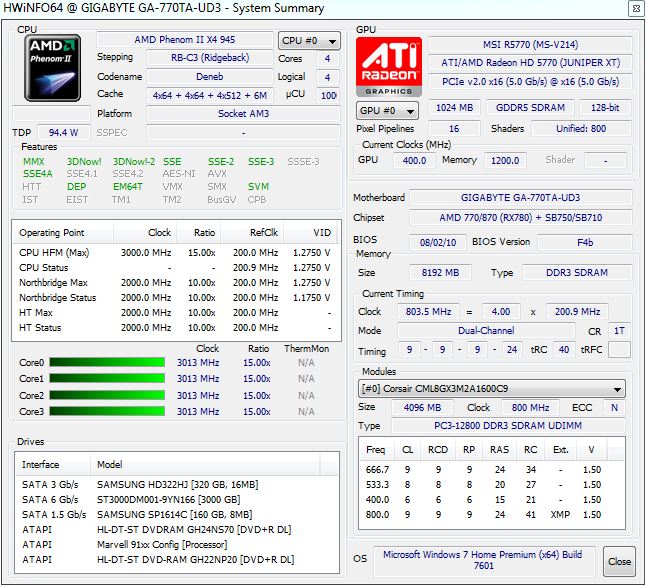646x586 pixels.
Task: Click the ATI/AMD Radeon HD 5770 (JUNIPER XT) field
Action: (x=530, y=63)
